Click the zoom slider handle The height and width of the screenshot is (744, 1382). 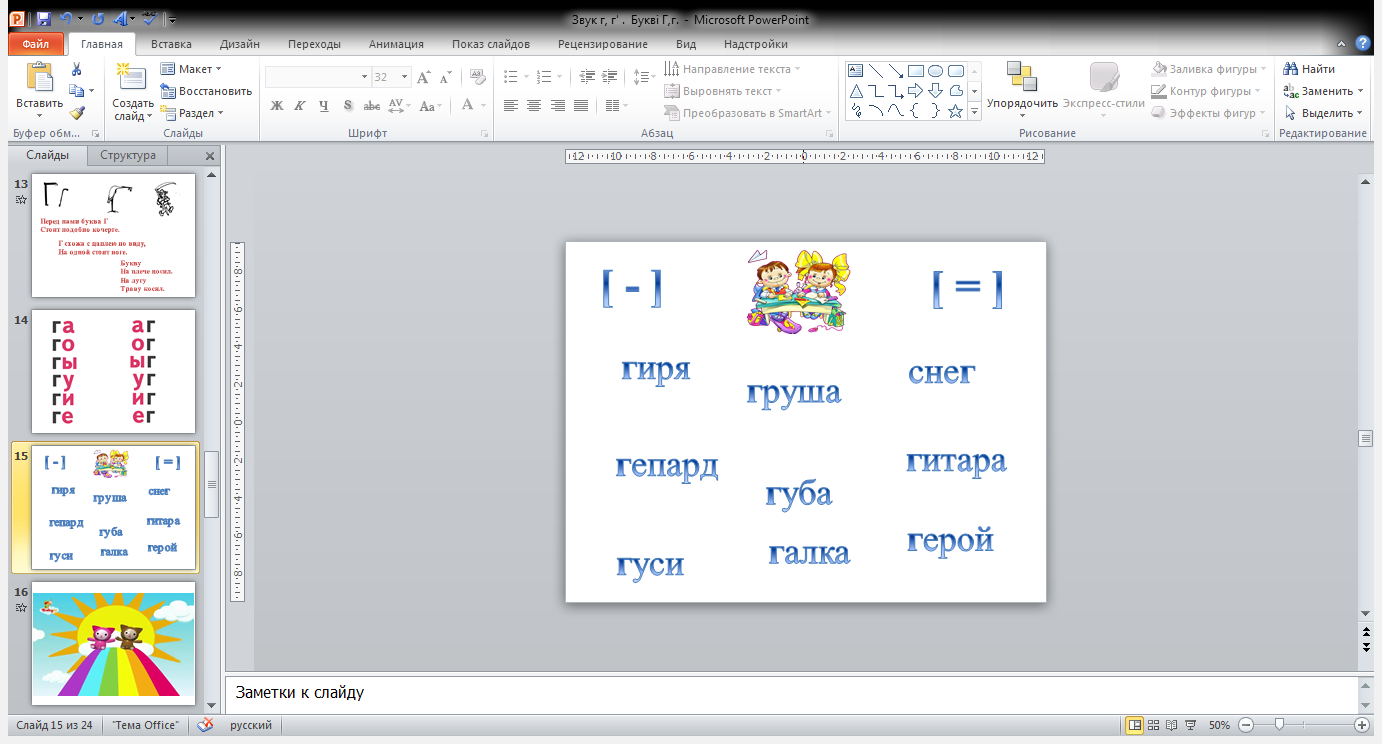point(1278,725)
